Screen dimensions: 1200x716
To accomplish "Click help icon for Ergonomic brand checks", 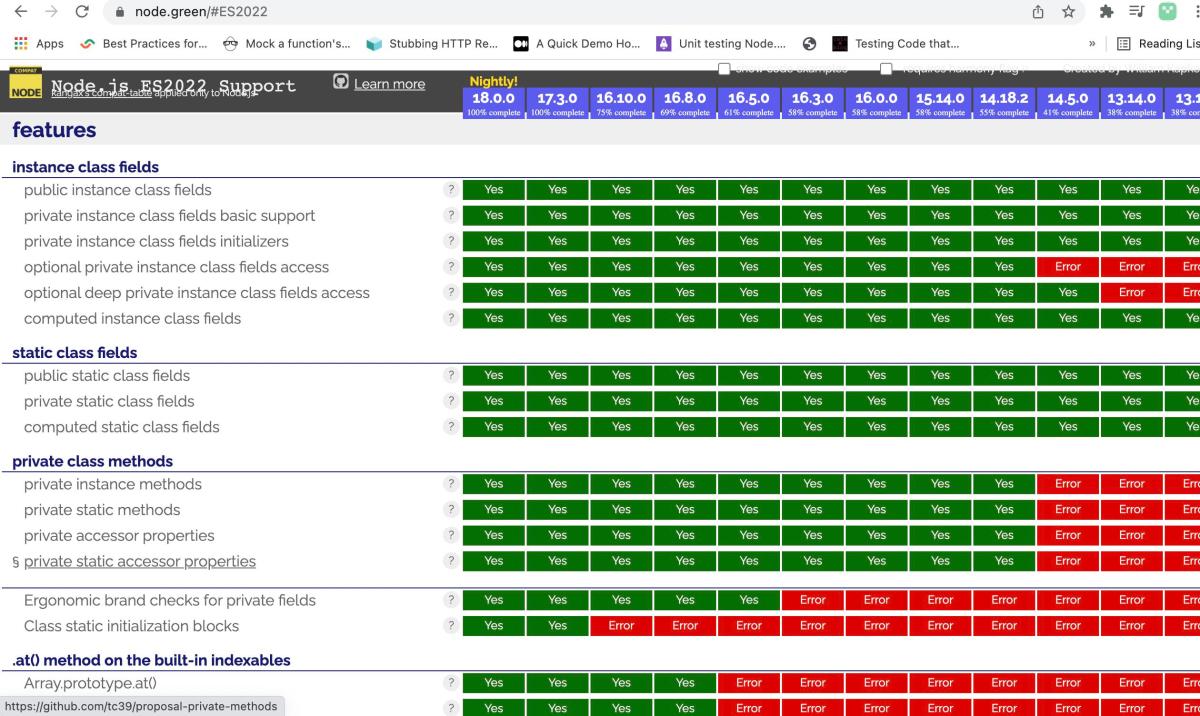I will (451, 600).
